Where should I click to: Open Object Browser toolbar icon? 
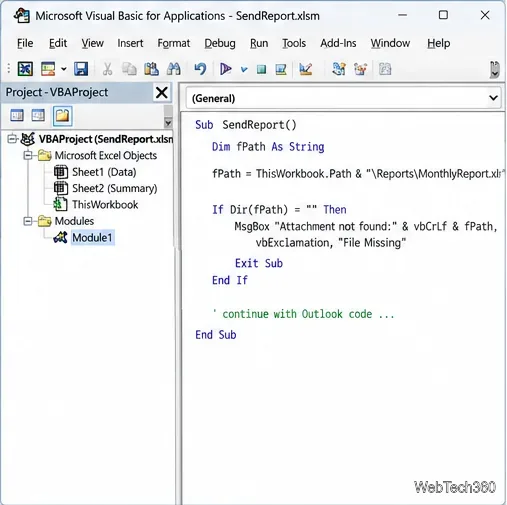[x=360, y=69]
